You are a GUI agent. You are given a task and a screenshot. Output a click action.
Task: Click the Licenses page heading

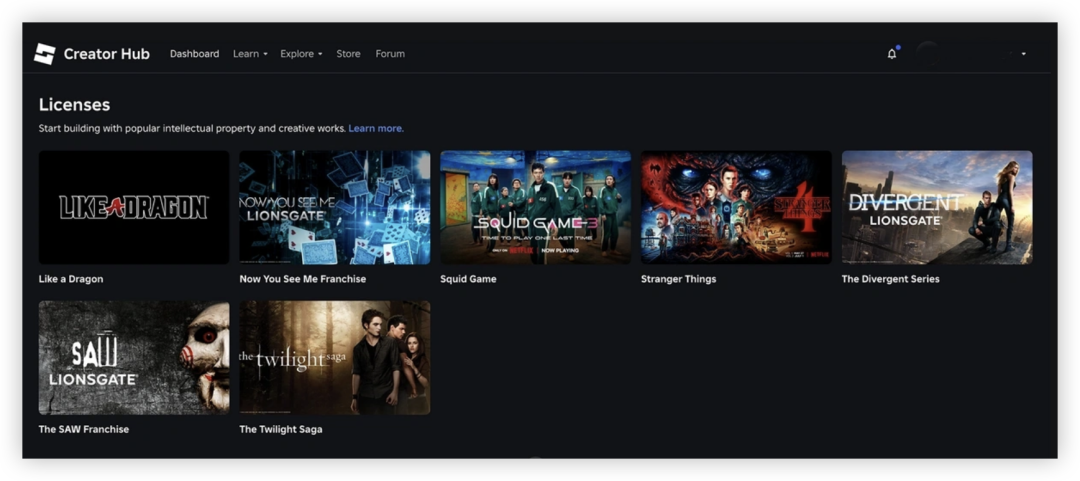click(x=74, y=105)
